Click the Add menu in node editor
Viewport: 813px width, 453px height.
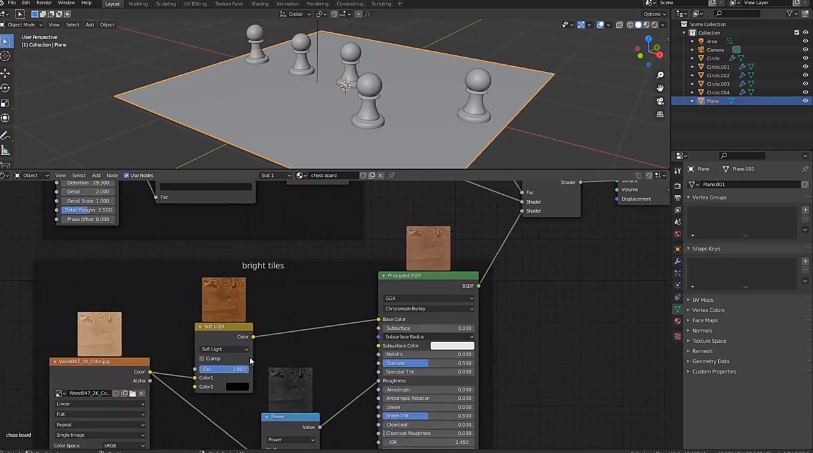coord(94,175)
